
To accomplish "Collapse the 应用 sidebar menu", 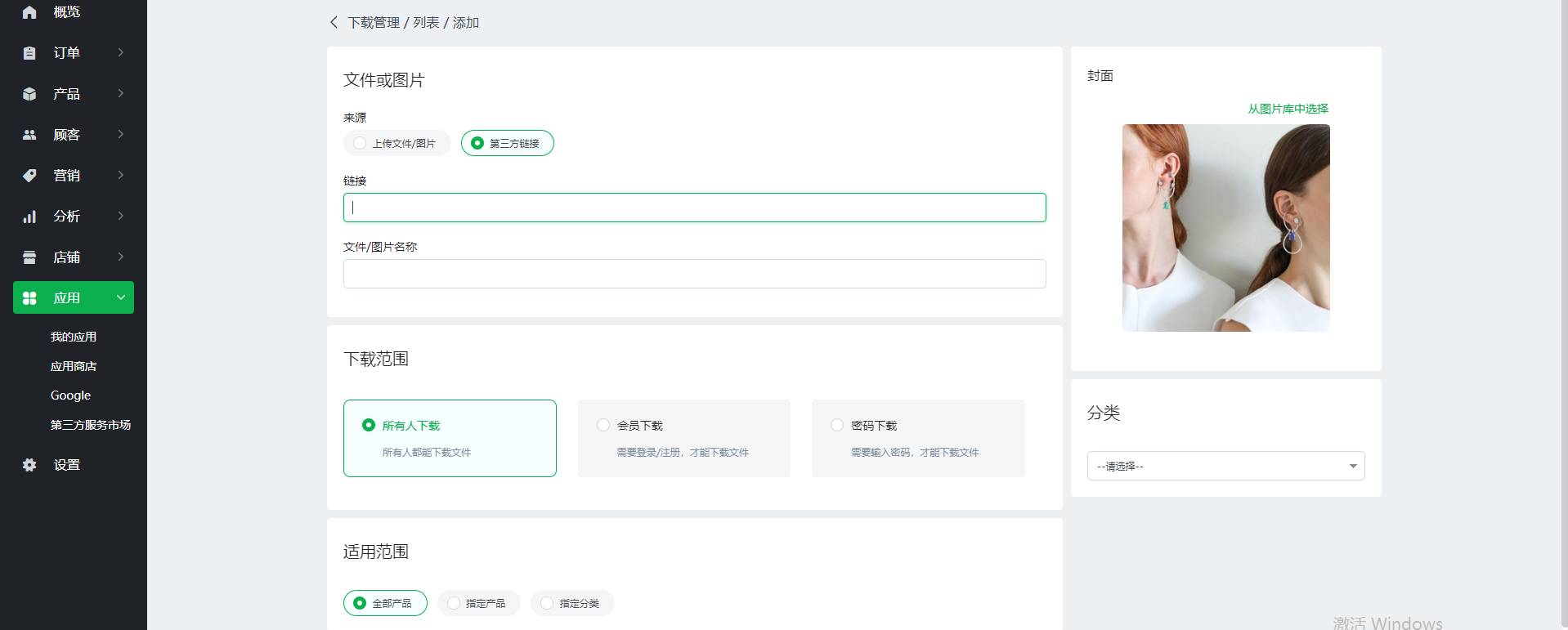I will pos(121,298).
